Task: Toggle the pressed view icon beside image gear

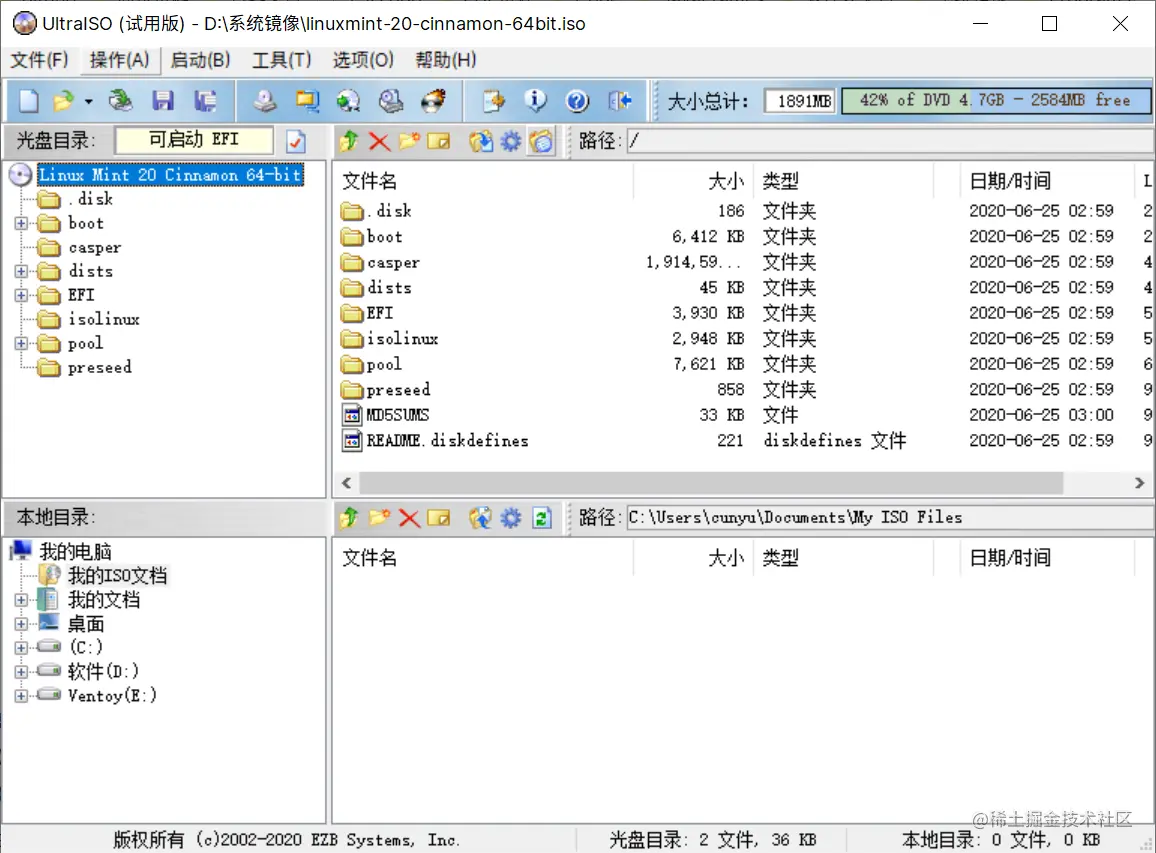Action: (541, 141)
